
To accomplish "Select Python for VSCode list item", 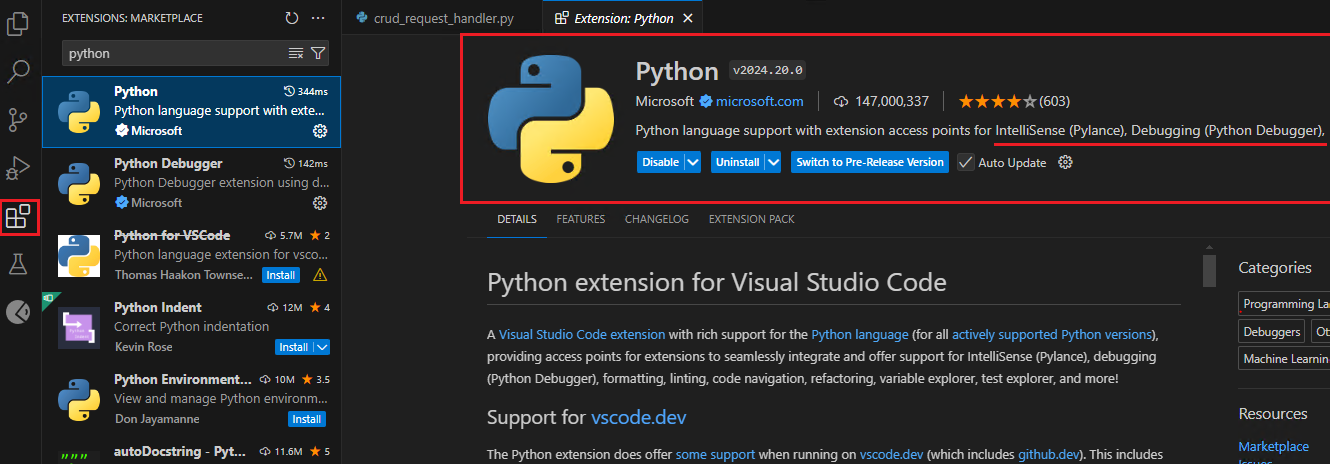I will 191,255.
